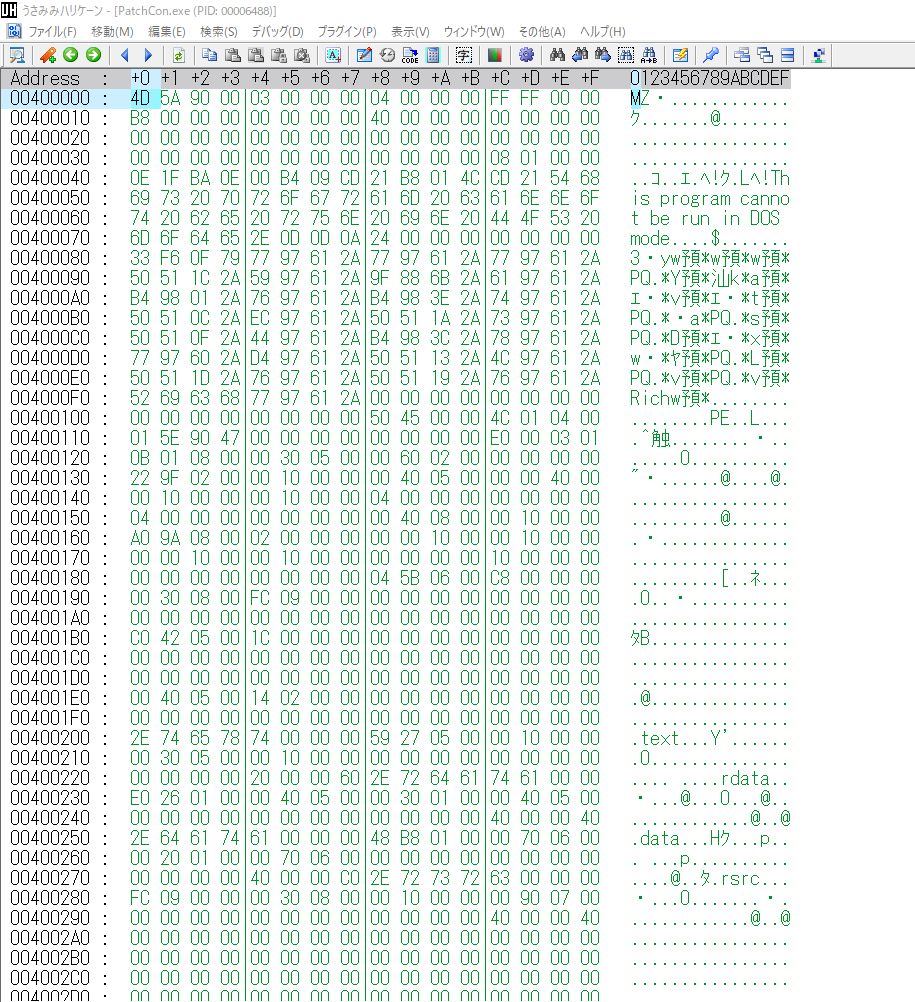Click the Address column header
This screenshot has width=915, height=1002.
pyautogui.click(x=45, y=79)
